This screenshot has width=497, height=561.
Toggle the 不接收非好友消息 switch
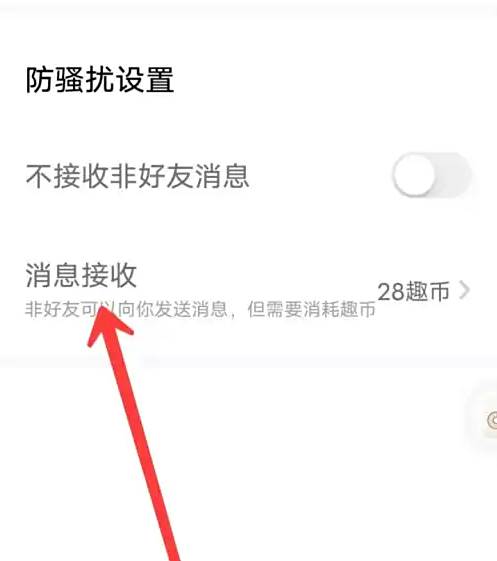(x=432, y=175)
